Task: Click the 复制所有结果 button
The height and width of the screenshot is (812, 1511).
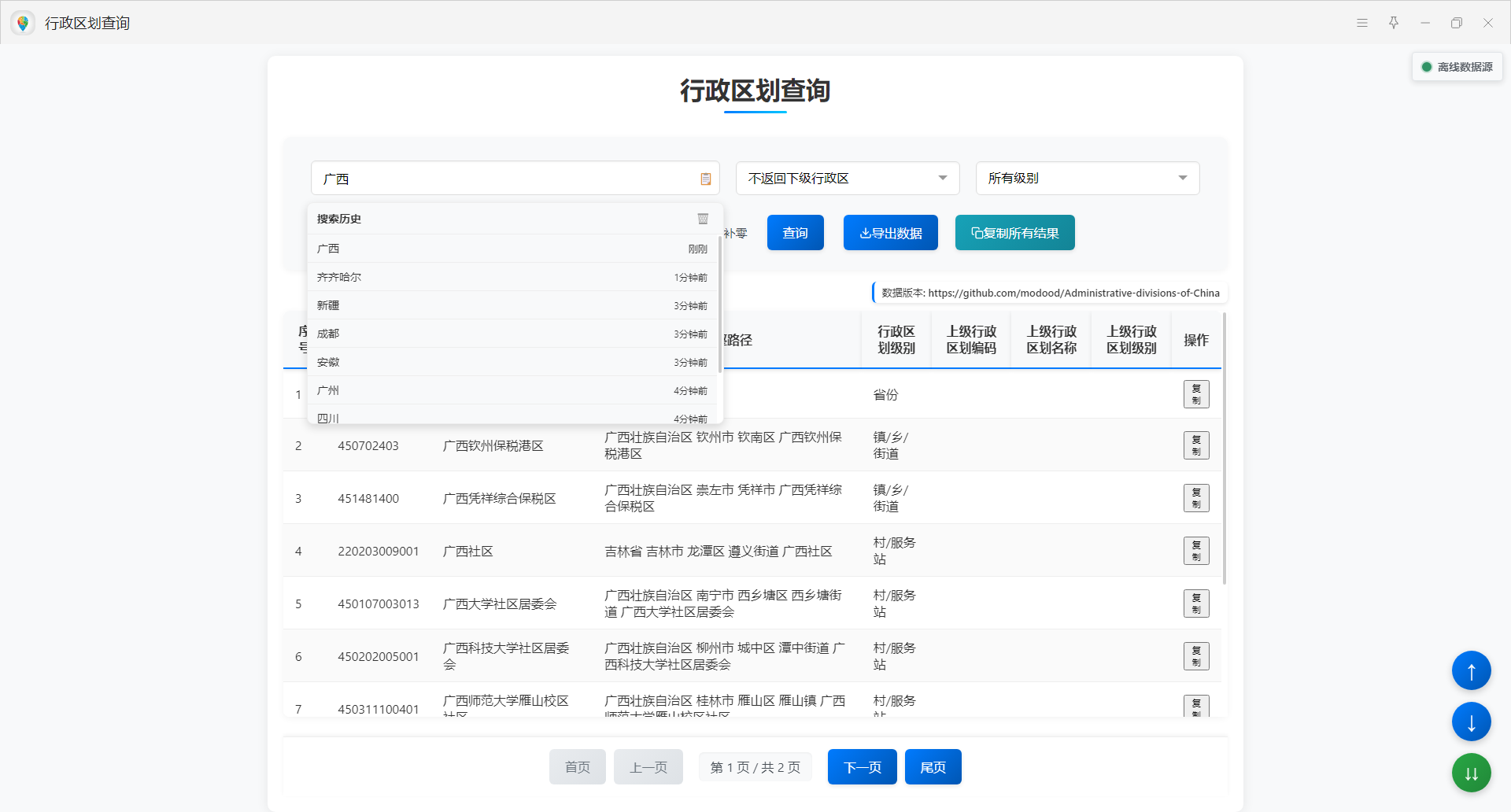Action: 1015,233
